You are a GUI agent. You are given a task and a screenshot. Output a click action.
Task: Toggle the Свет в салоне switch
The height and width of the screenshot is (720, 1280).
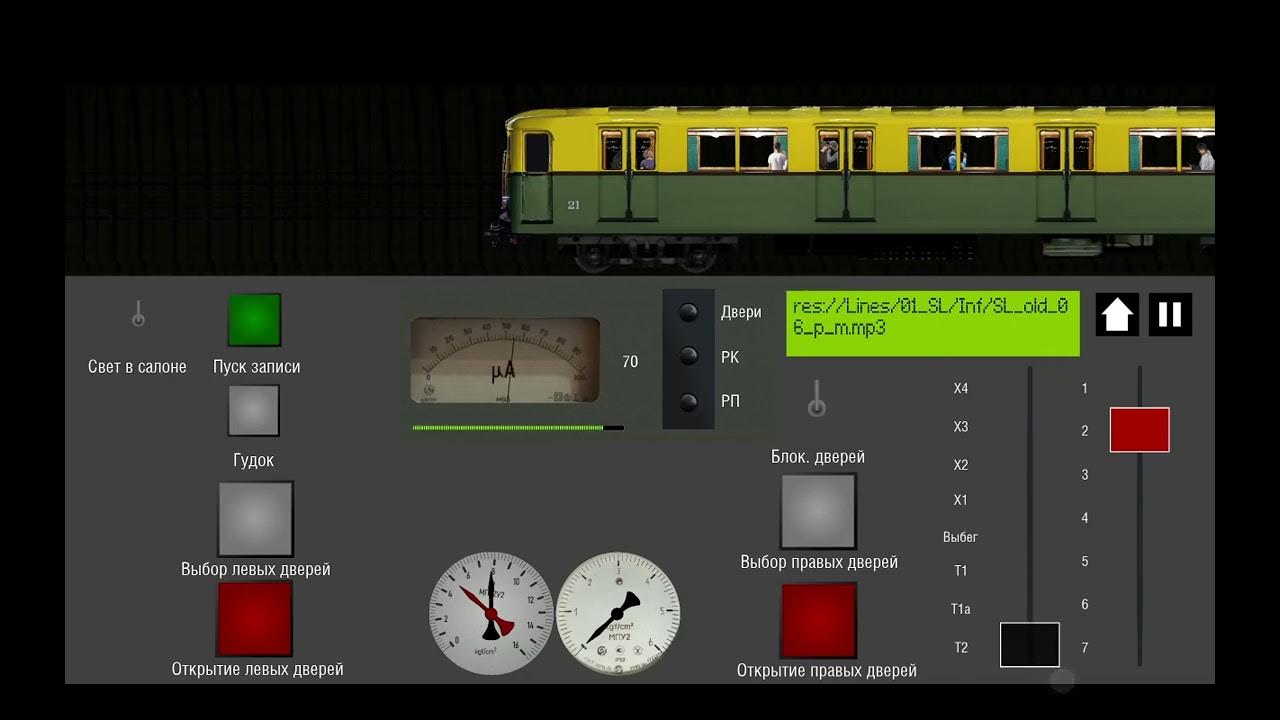[138, 315]
